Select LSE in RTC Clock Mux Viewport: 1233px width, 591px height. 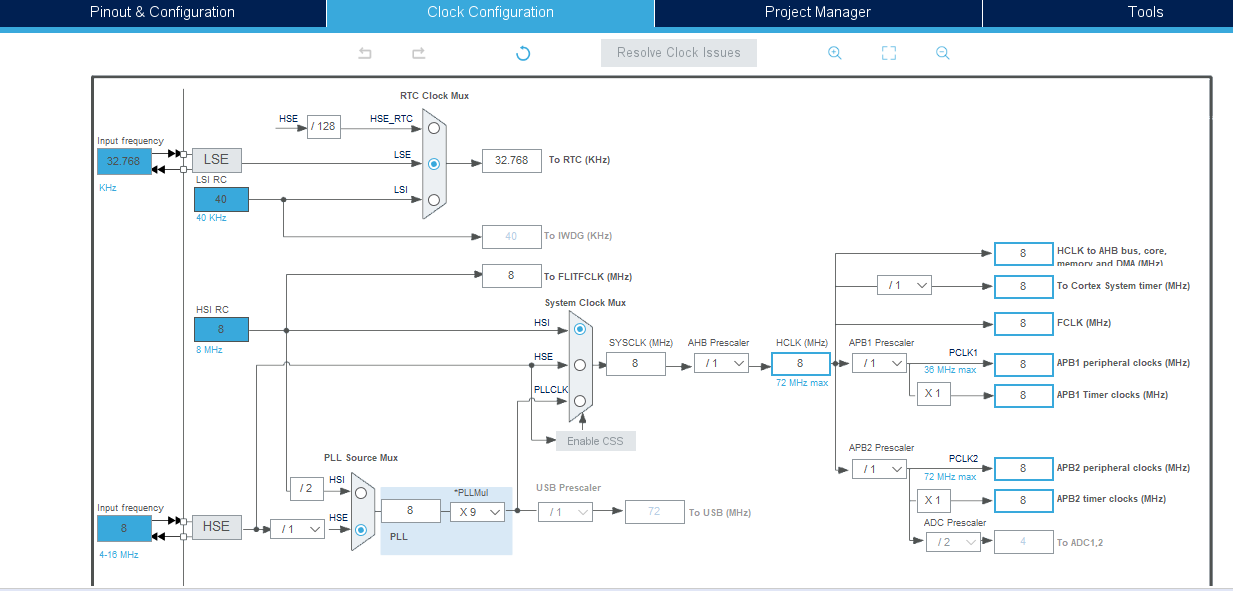click(x=434, y=163)
